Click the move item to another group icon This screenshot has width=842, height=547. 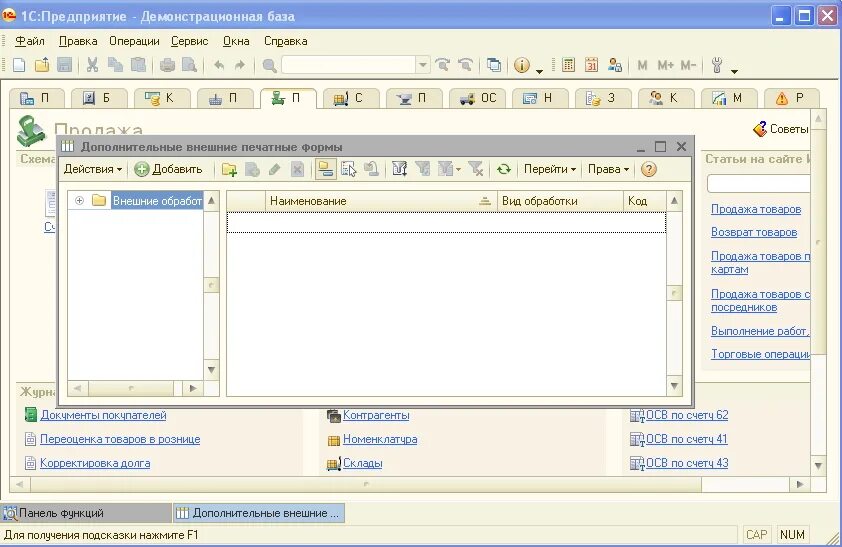coord(349,170)
